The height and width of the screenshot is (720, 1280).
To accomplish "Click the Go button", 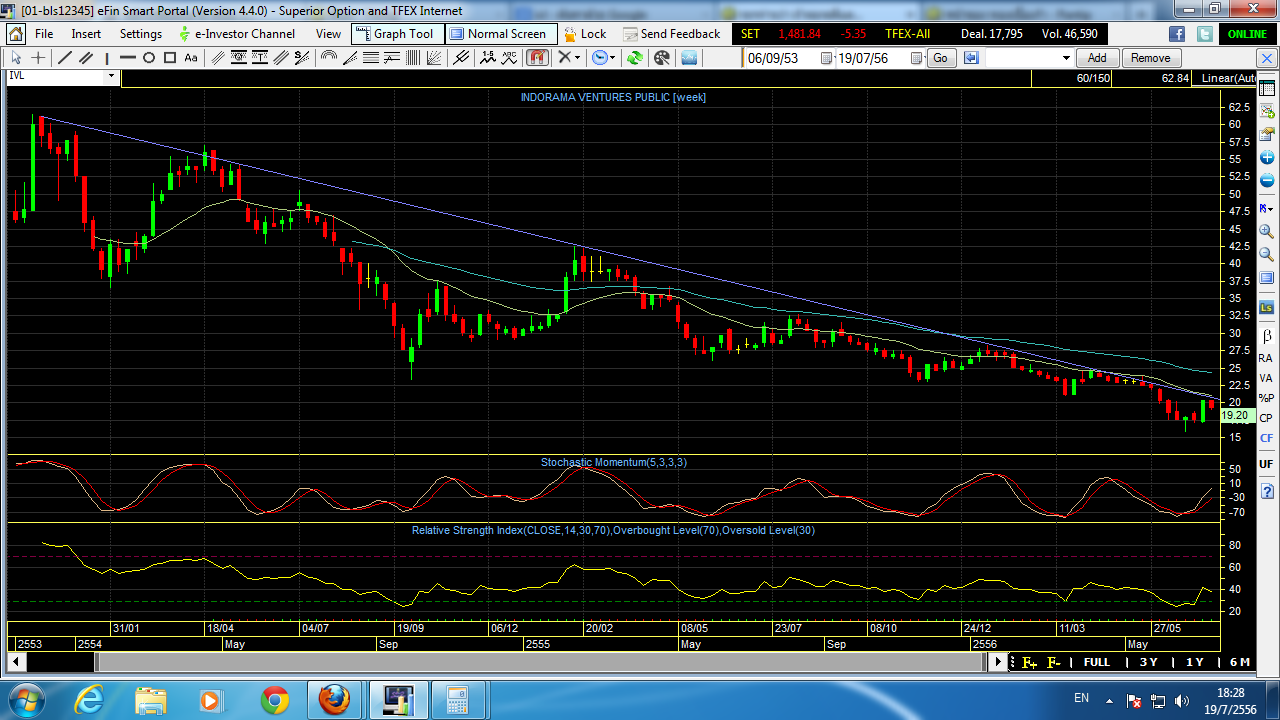I will coord(940,58).
